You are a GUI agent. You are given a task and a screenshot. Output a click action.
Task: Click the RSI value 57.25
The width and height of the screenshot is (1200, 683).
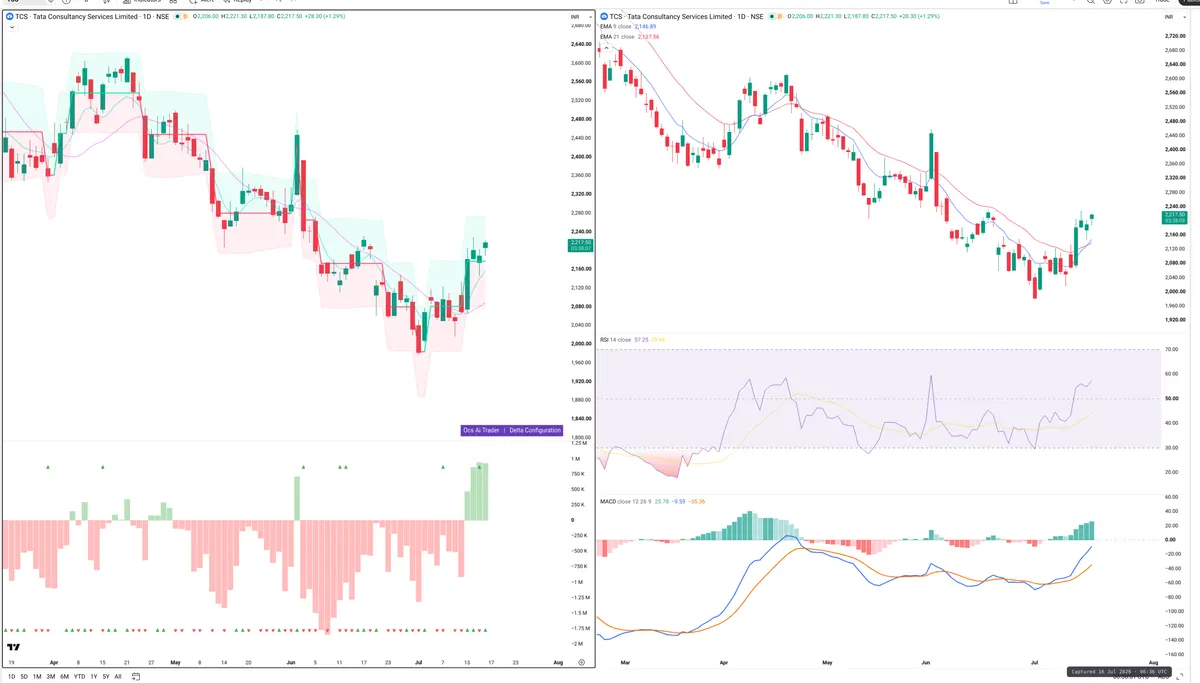(x=641, y=340)
